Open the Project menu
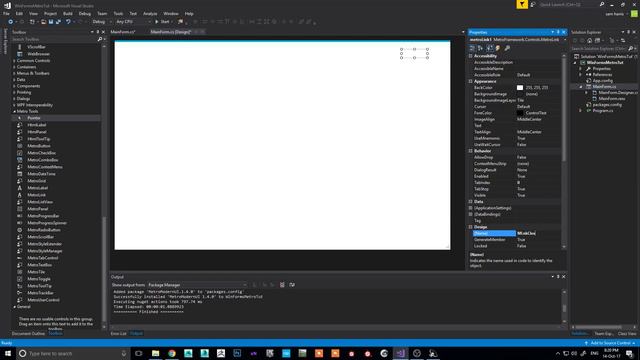 coord(50,13)
